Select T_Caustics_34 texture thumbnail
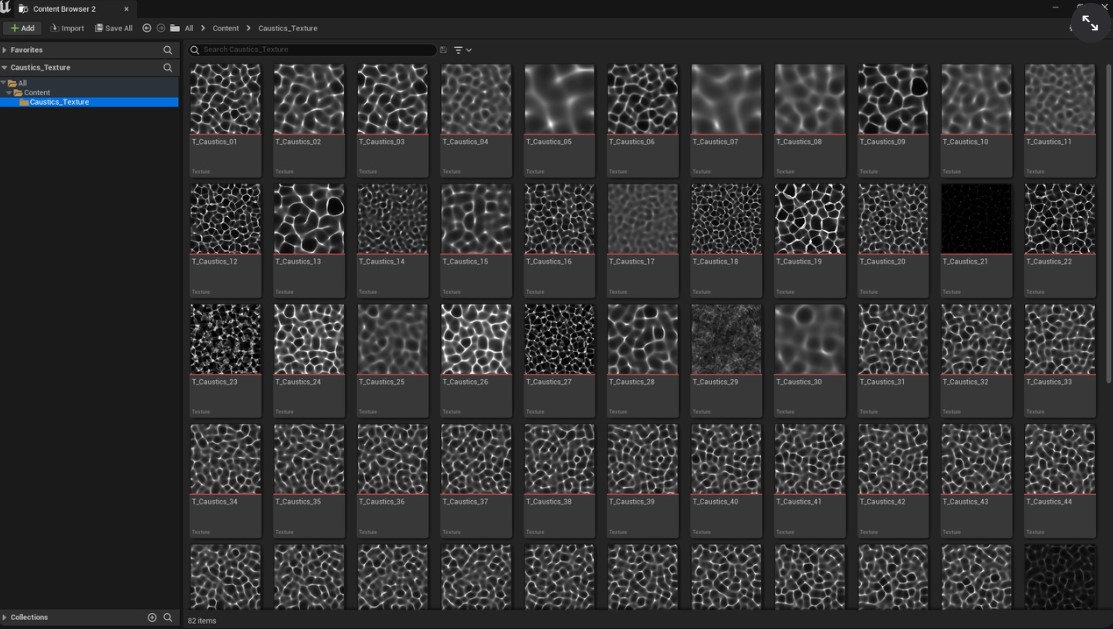Screen dimensions: 1113x629 [226, 459]
